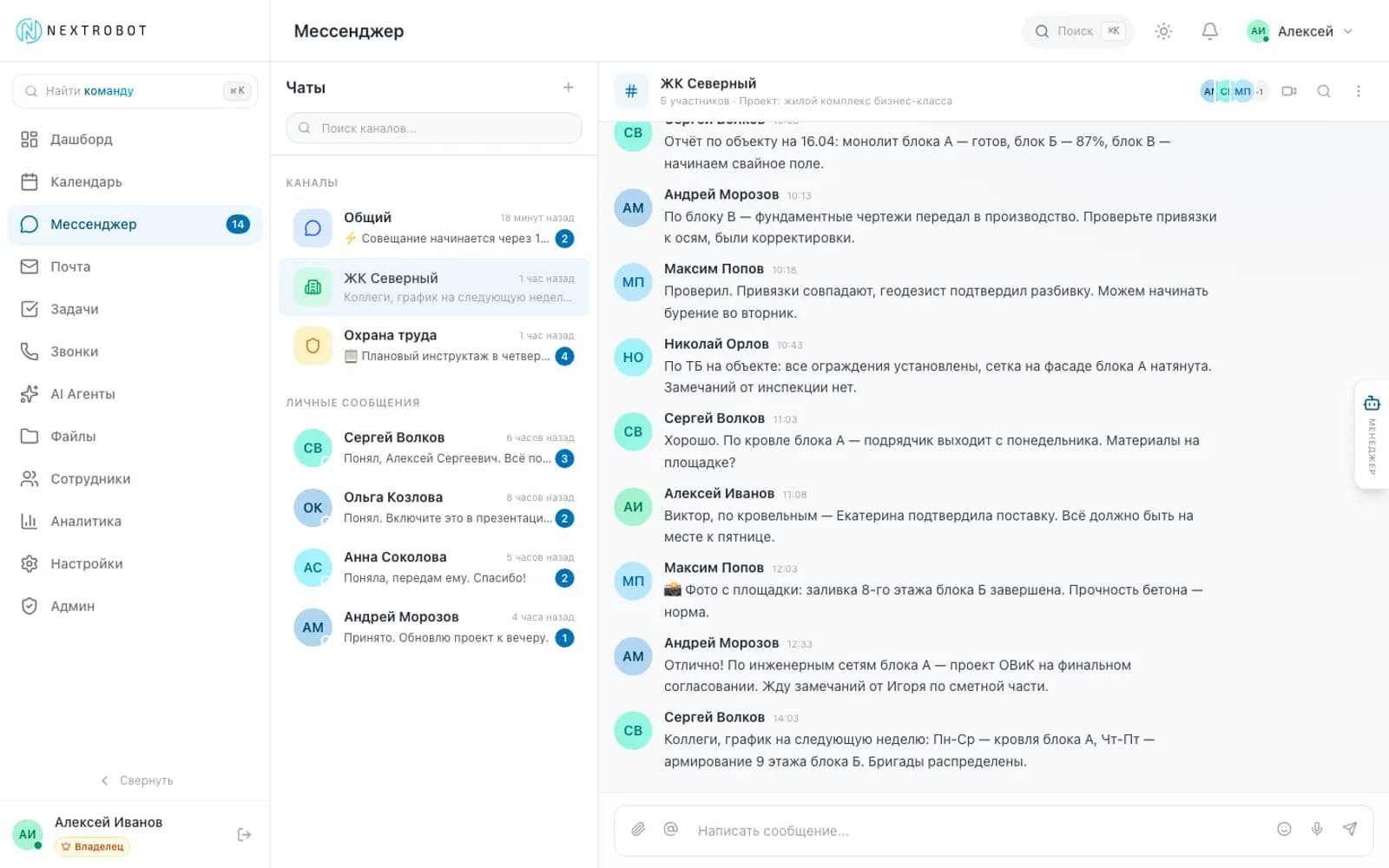Open the Охрана труда channel
The image size is (1389, 868).
point(434,345)
